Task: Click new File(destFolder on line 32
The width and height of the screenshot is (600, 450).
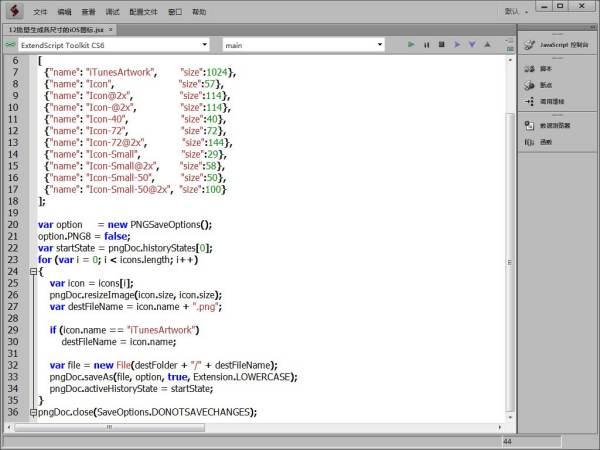Action: [x=135, y=365]
